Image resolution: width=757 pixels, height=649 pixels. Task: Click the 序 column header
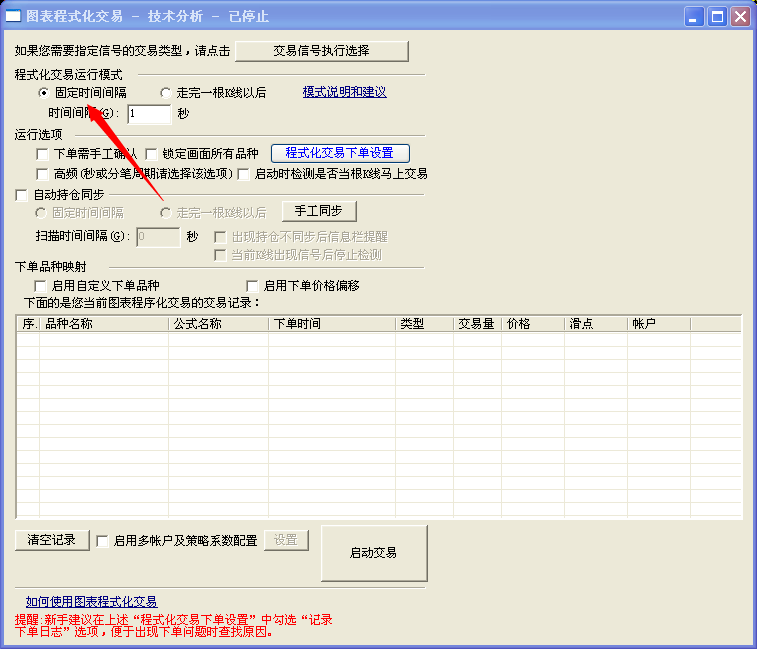(x=28, y=324)
